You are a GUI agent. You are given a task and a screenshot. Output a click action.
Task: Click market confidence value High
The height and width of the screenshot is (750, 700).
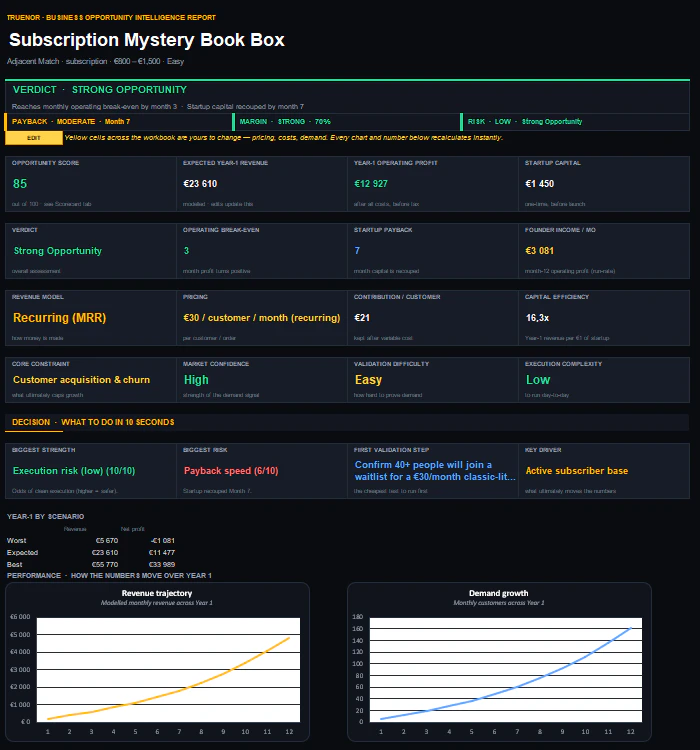(196, 380)
